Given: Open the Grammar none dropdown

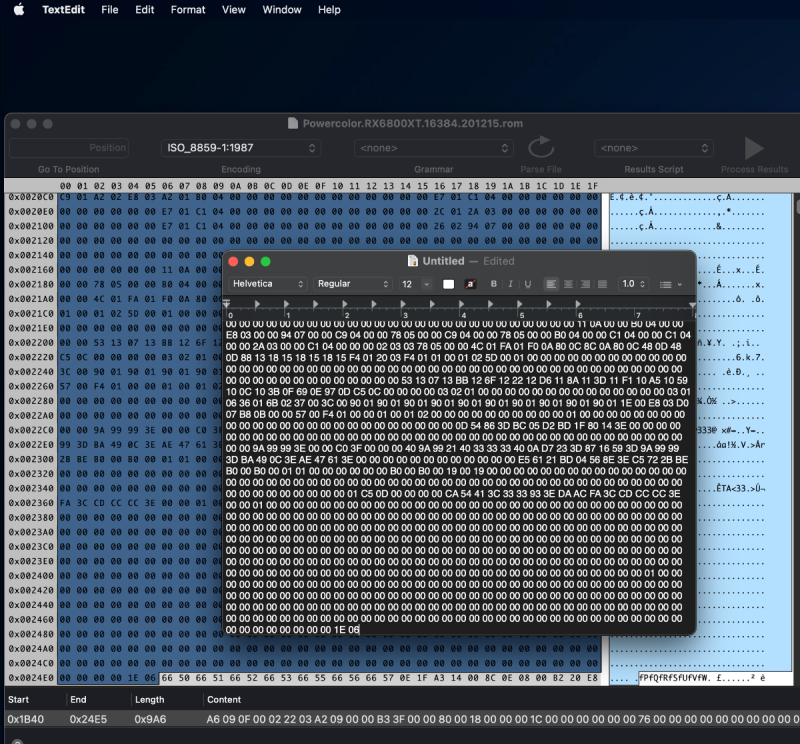Looking at the screenshot, I should click(434, 148).
